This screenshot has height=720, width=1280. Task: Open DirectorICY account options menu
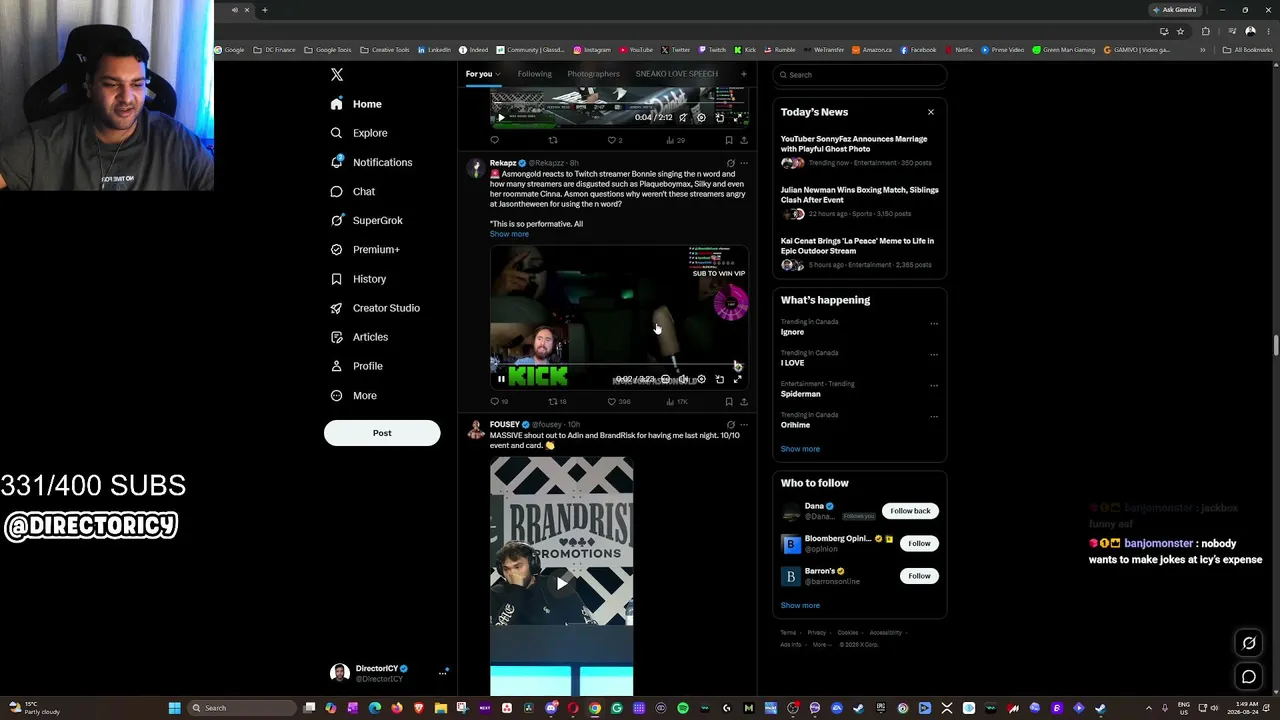click(x=442, y=673)
